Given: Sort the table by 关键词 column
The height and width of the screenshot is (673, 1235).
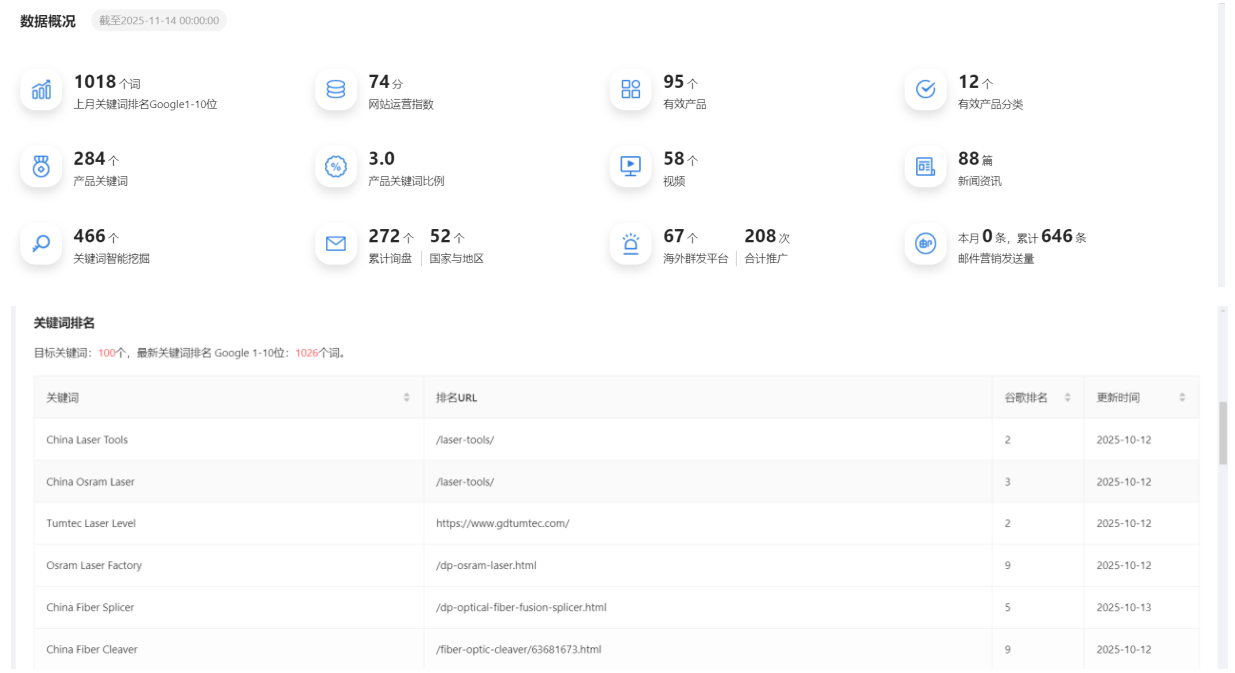Looking at the screenshot, I should tap(406, 398).
